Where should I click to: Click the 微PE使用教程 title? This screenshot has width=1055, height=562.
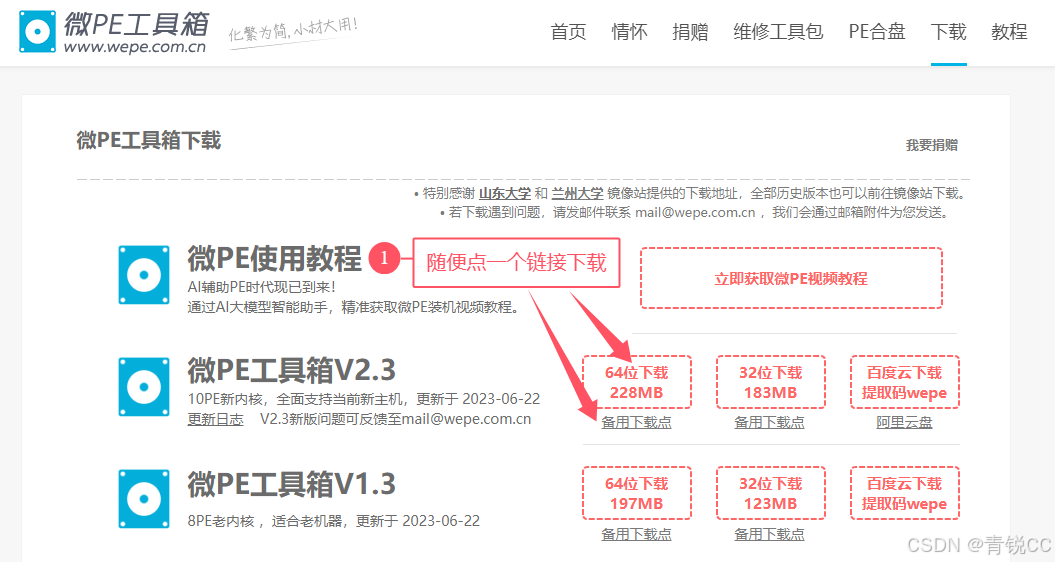[275, 258]
